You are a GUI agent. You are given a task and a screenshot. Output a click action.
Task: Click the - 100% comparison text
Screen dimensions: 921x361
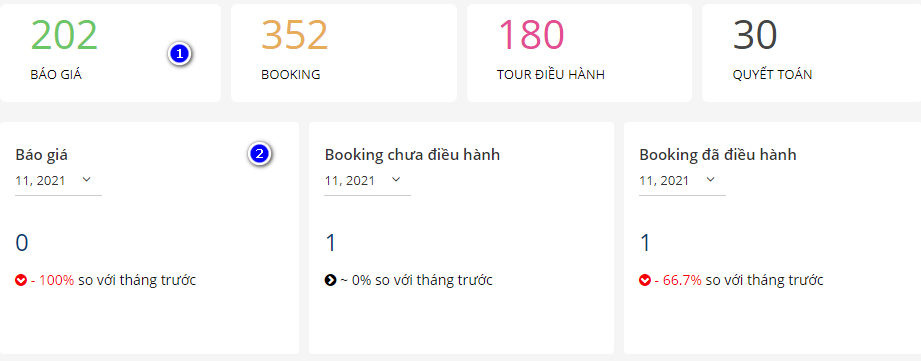[52, 281]
